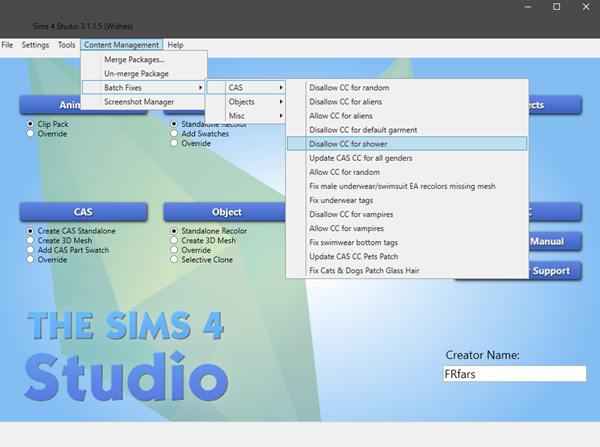Select Create CAS Standalone radio option
This screenshot has width=600, height=447.
coord(30,231)
